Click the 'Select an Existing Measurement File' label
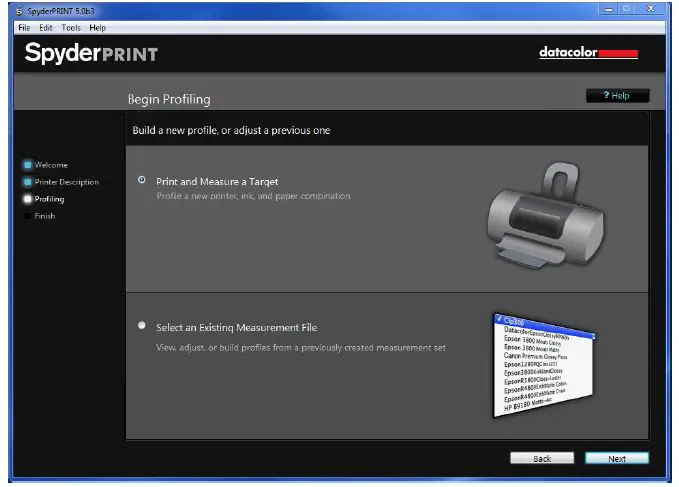Viewport: 679px width, 487px height. point(236,328)
